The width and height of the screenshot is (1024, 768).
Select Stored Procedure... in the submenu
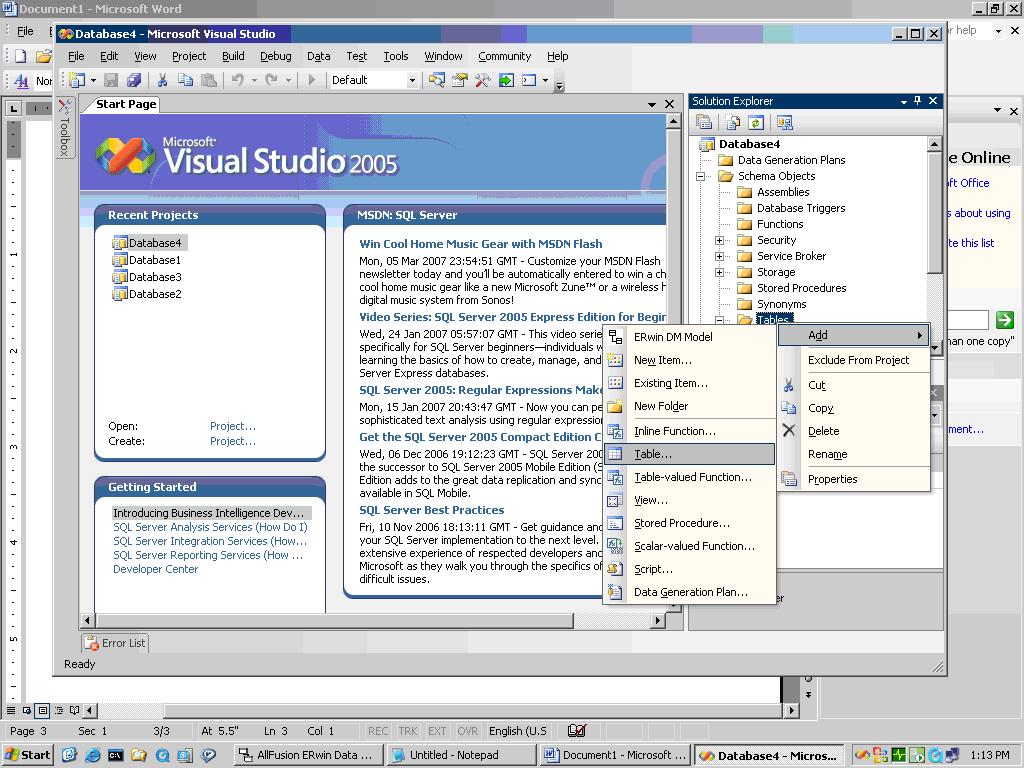[690, 523]
